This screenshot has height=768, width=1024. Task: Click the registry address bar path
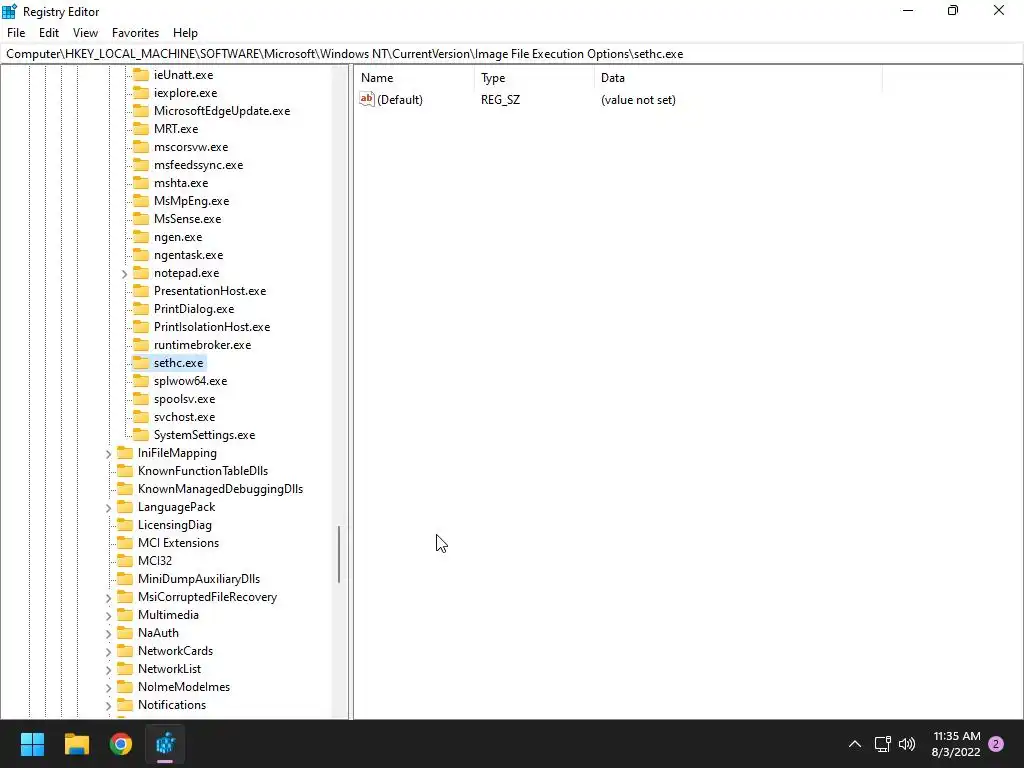tap(511, 54)
